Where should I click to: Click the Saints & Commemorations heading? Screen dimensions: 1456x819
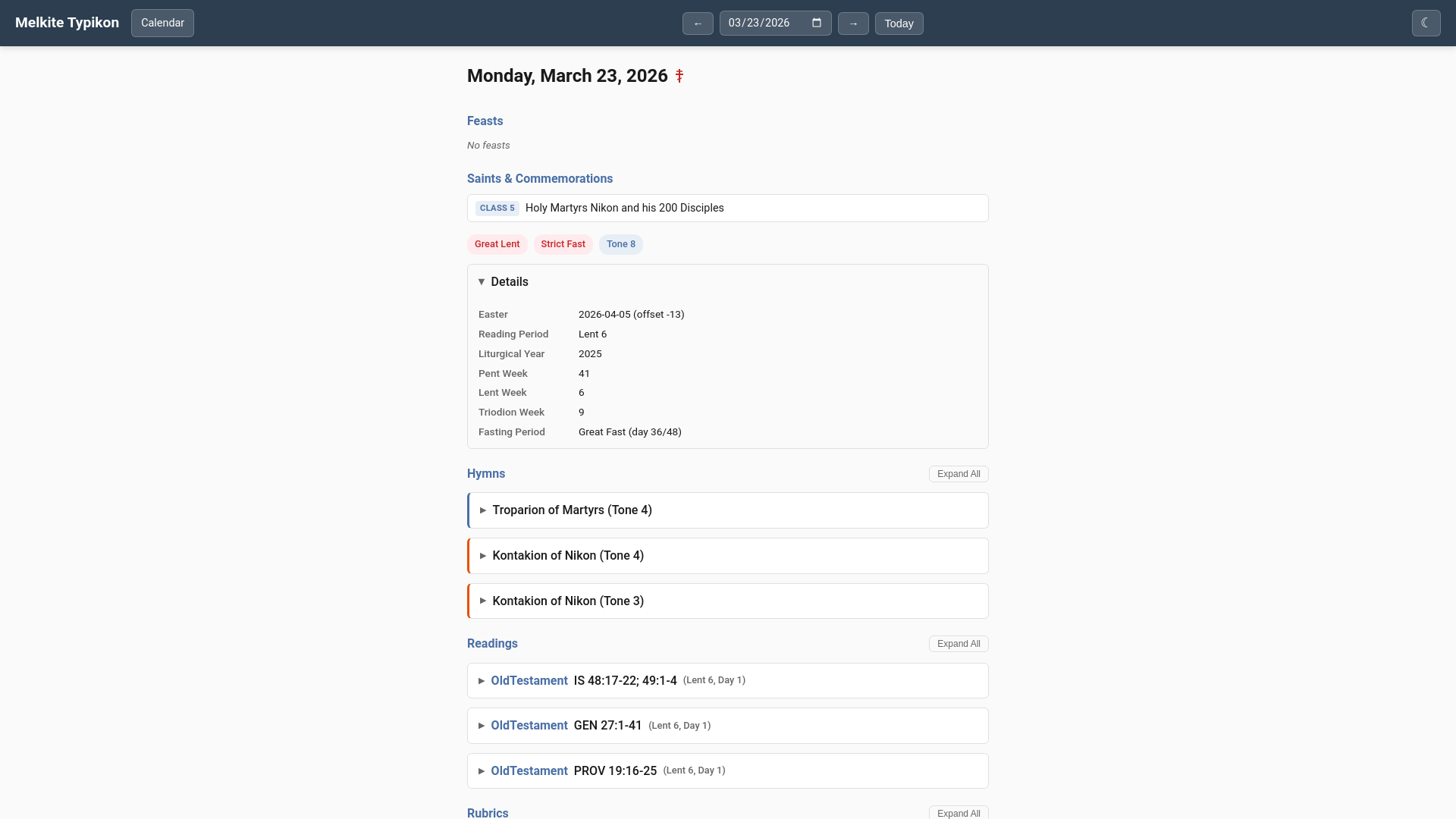point(540,179)
